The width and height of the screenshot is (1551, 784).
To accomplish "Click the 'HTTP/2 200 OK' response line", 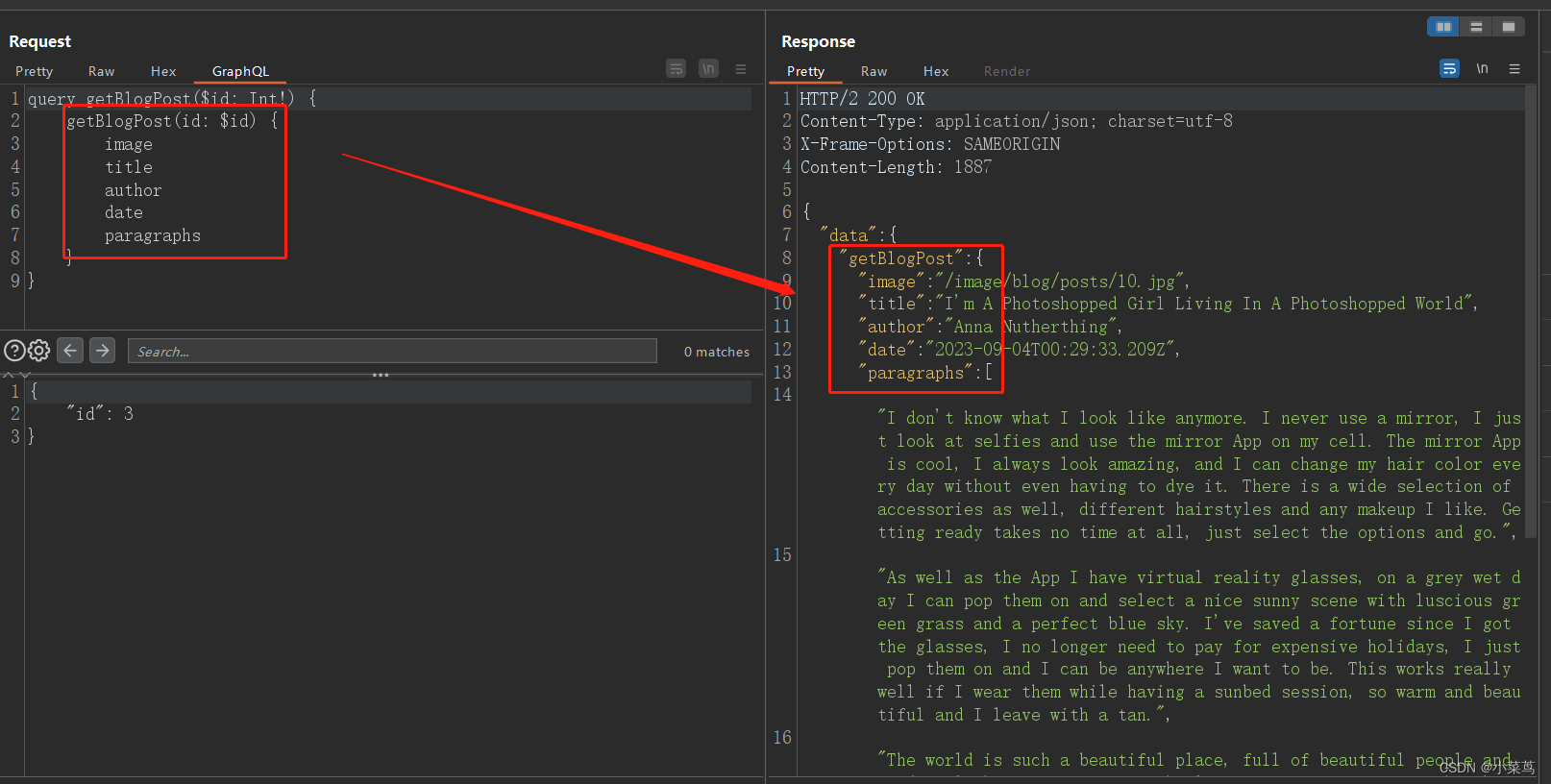I will (x=862, y=98).
